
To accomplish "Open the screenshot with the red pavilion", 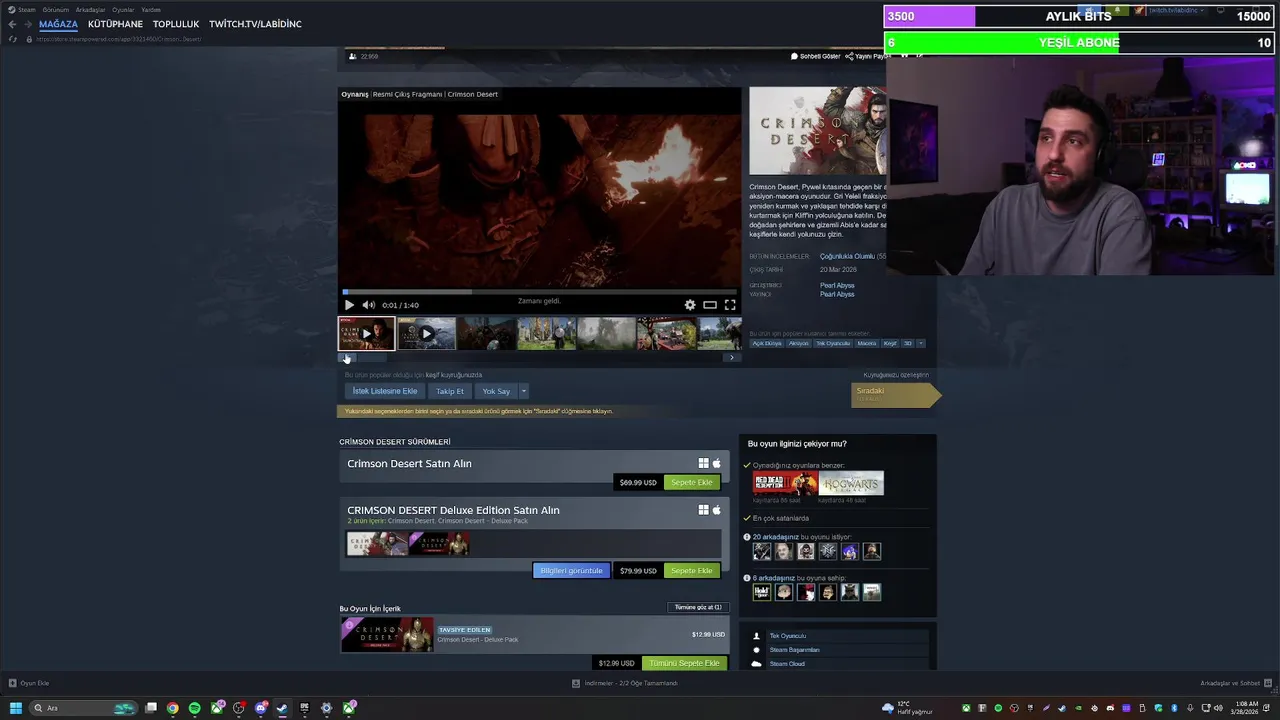I will 667,334.
